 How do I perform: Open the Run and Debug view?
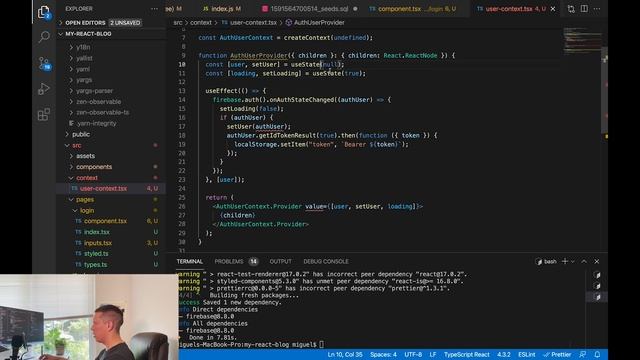coord(44,89)
